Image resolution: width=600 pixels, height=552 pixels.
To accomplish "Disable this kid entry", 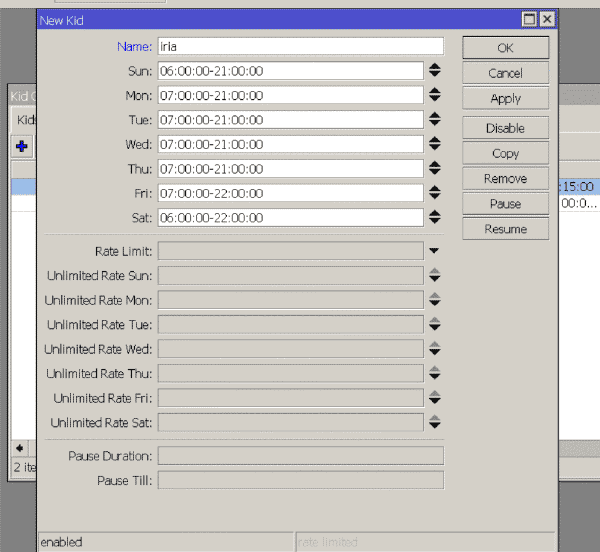I will 505,128.
